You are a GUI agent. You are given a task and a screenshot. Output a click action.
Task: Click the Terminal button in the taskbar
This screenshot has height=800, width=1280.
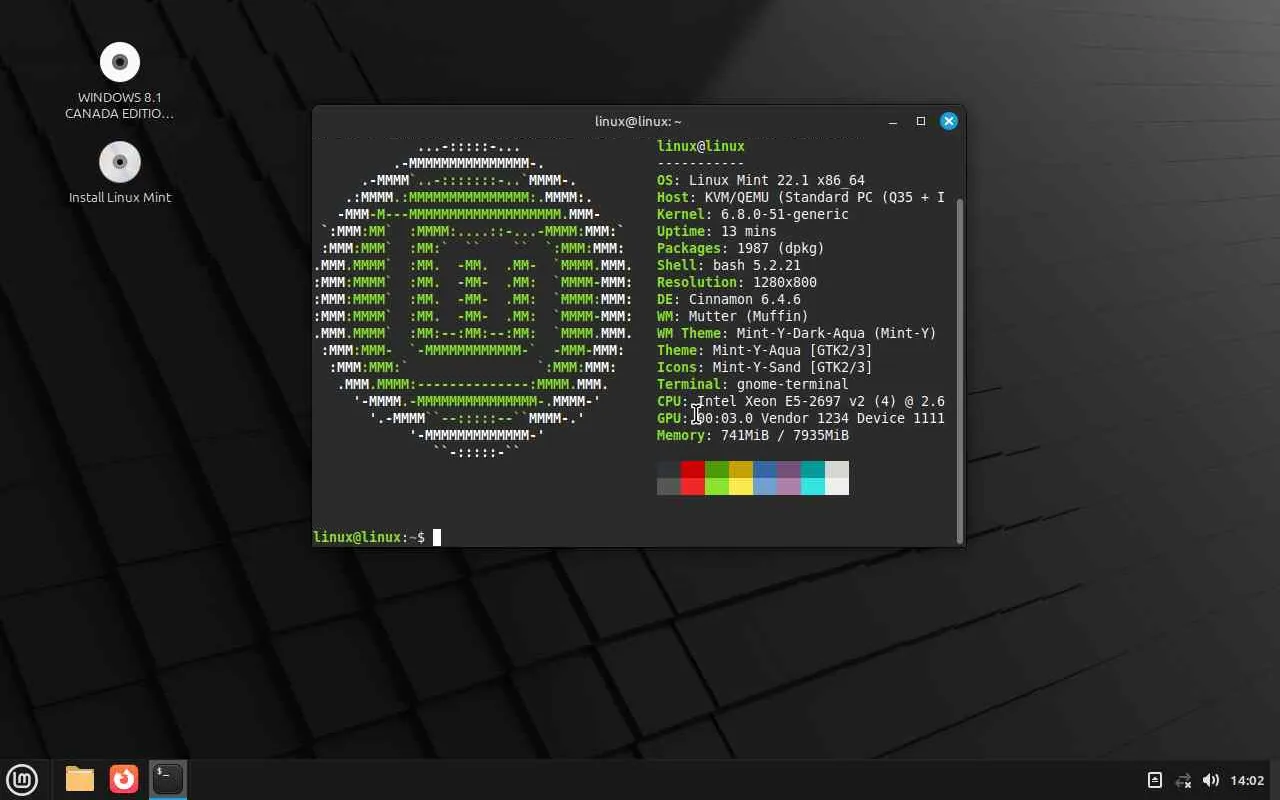[x=168, y=779]
